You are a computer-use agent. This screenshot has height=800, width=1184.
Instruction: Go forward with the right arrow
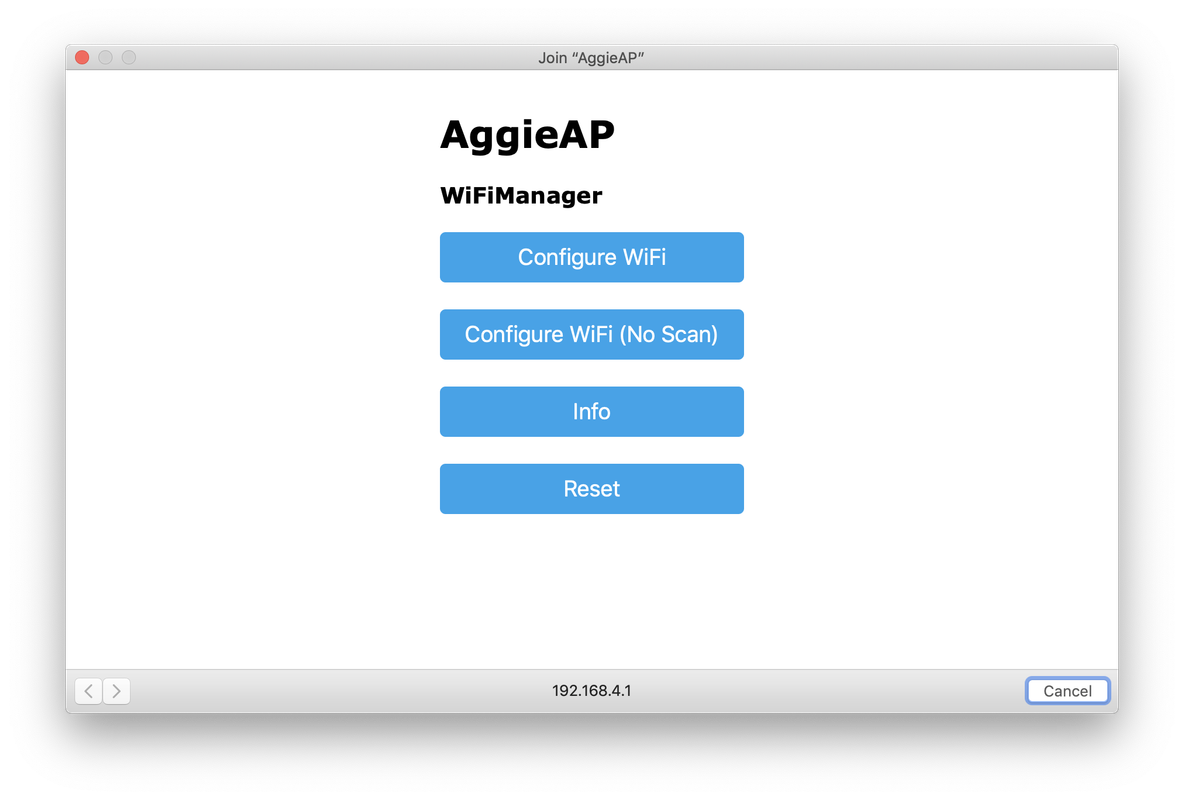[x=116, y=690]
